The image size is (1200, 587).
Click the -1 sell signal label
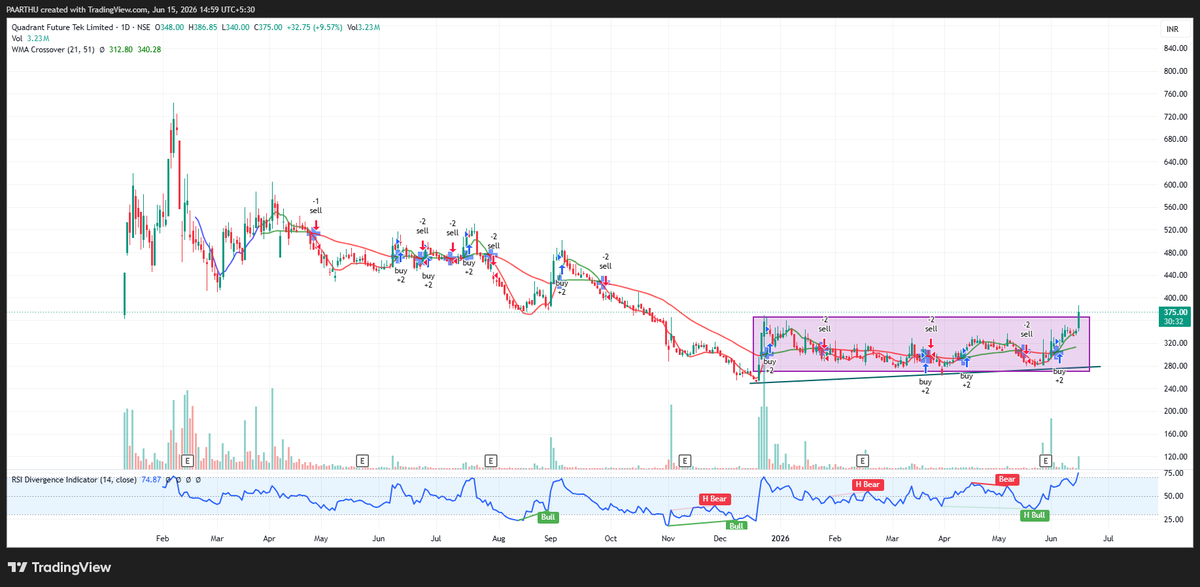coord(316,205)
